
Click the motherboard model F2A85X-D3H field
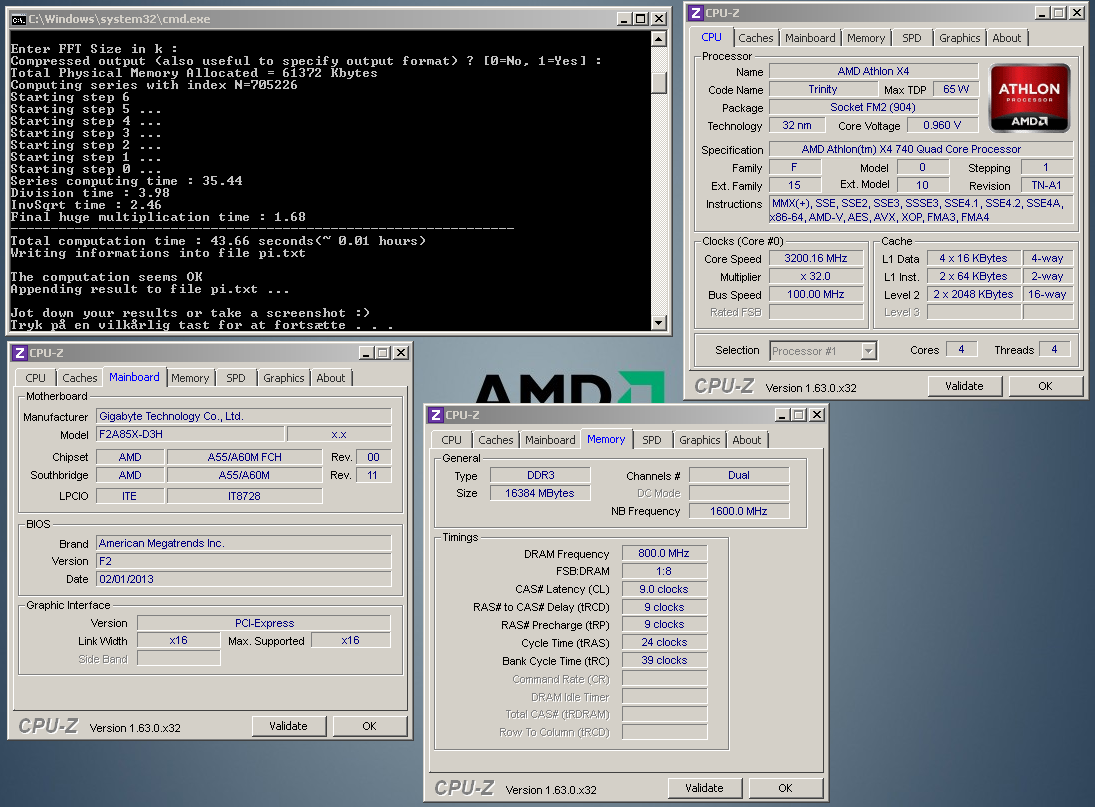click(x=190, y=434)
